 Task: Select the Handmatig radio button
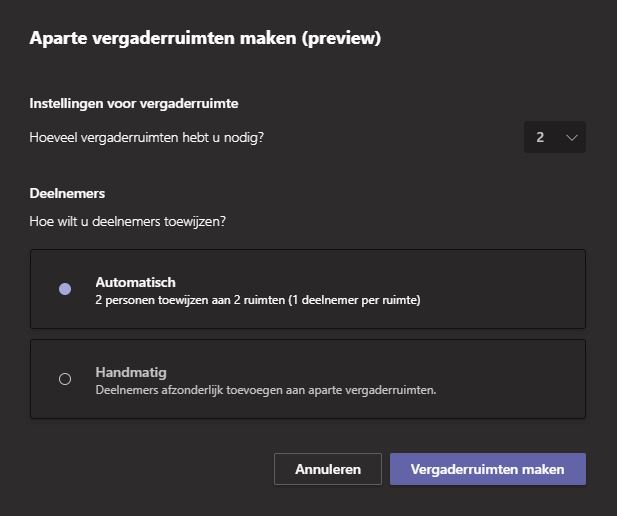[65, 379]
